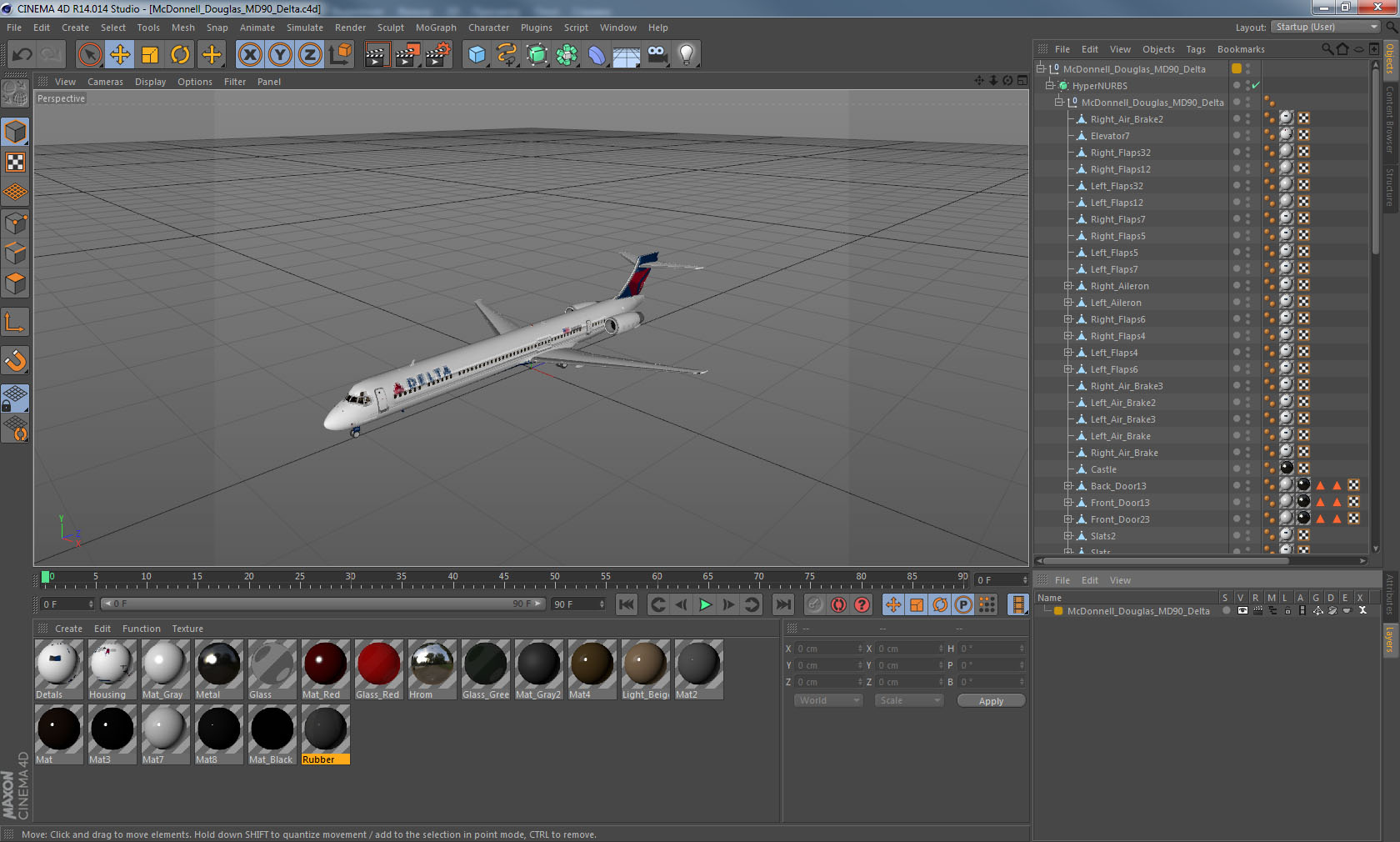Click the Enable Axis tool icon
The height and width of the screenshot is (842, 1400).
[15, 323]
